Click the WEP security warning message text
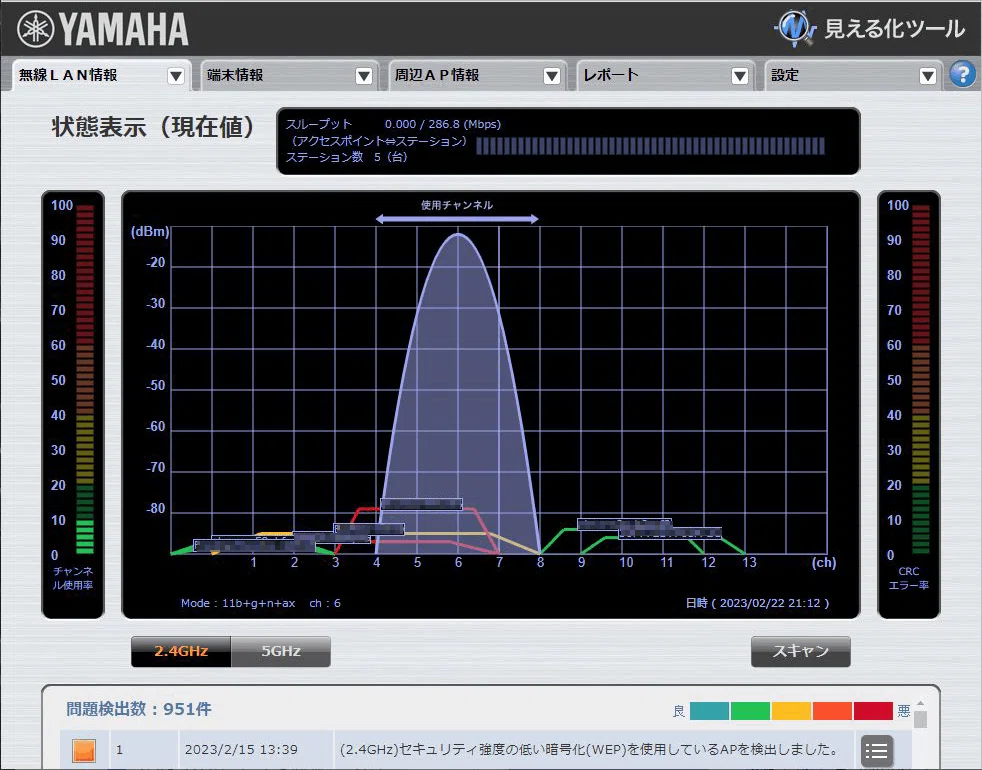982x770 pixels. pyautogui.click(x=589, y=749)
